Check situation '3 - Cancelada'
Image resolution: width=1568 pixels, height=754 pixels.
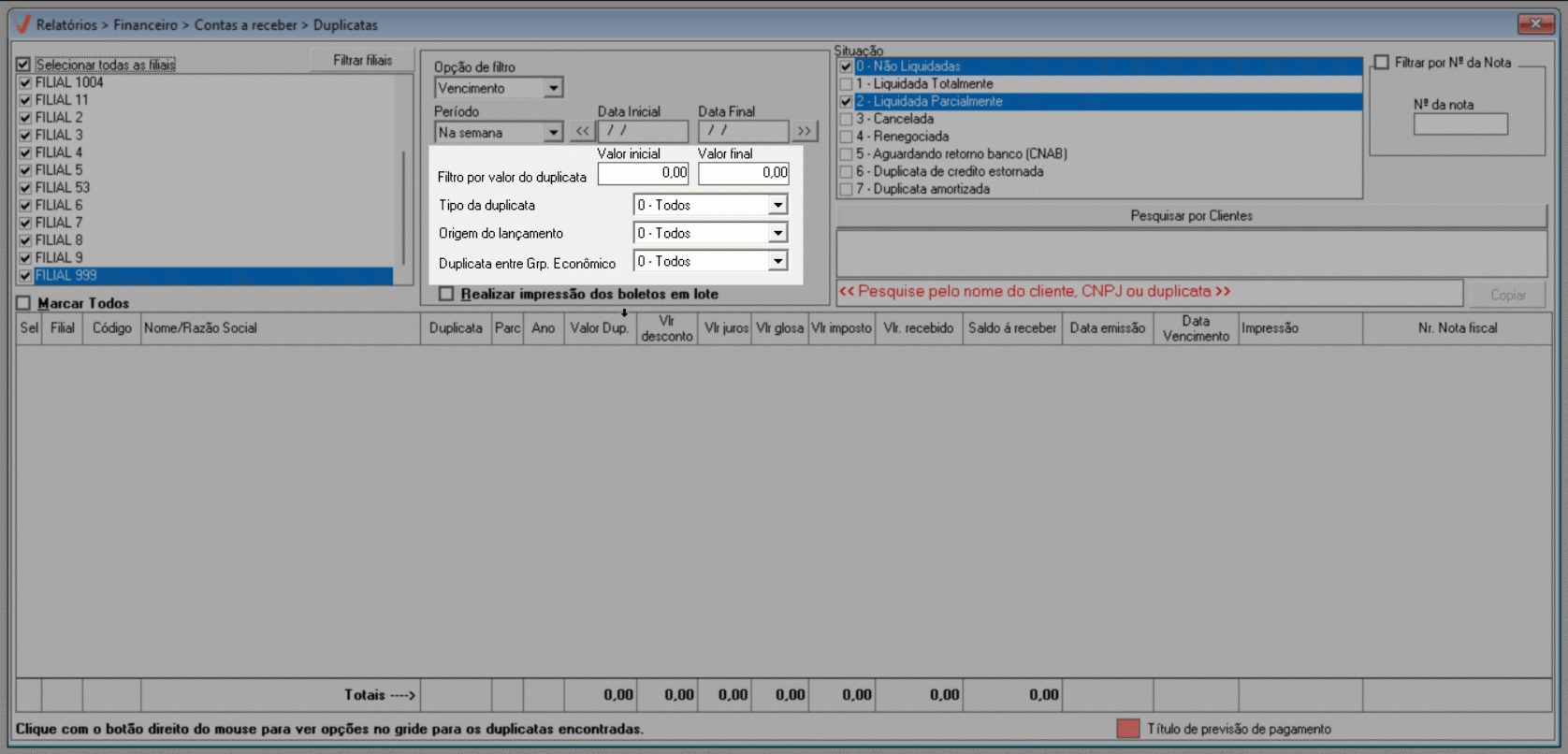846,119
